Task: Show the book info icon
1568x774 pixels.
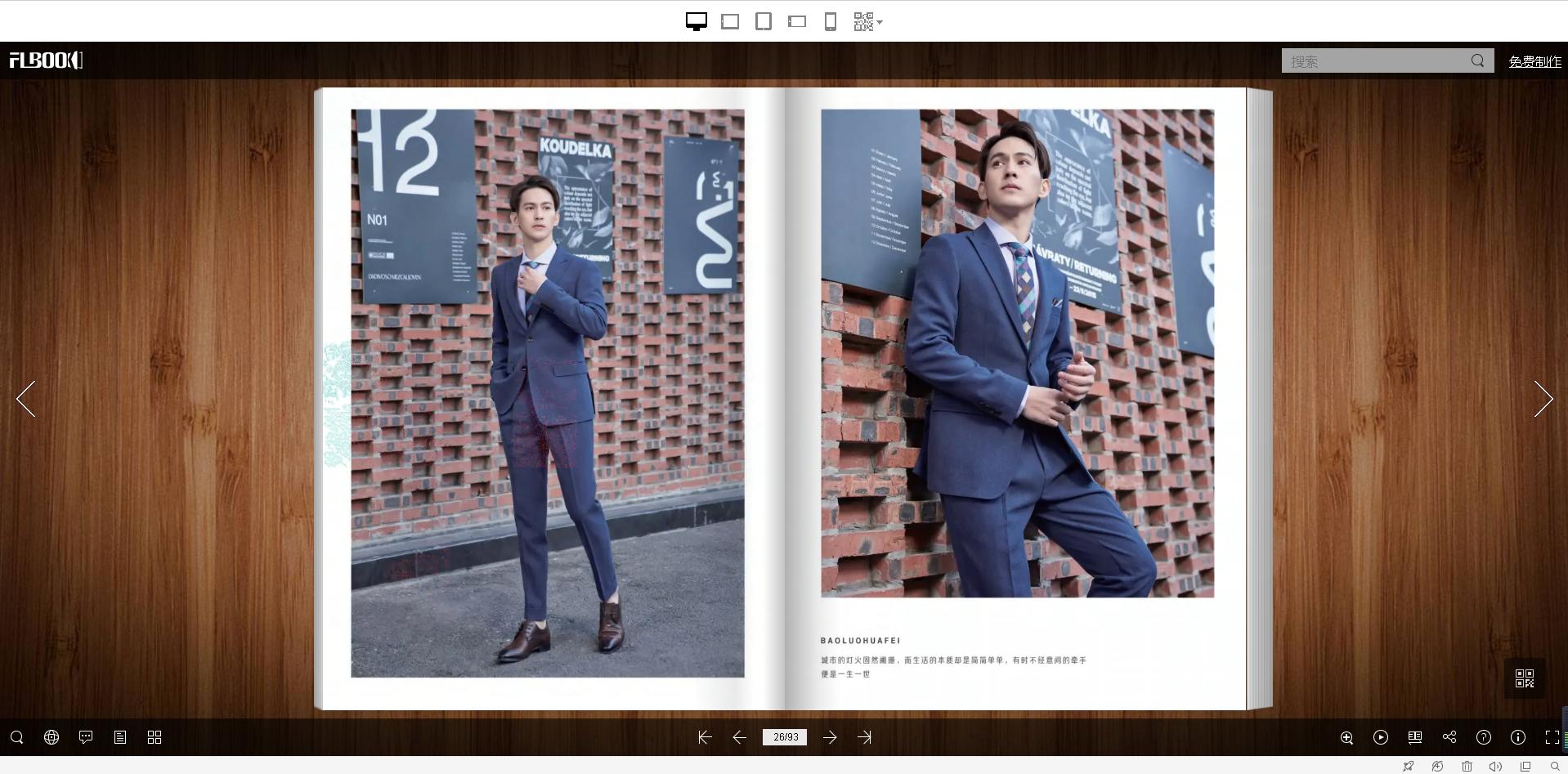Action: click(x=1518, y=737)
